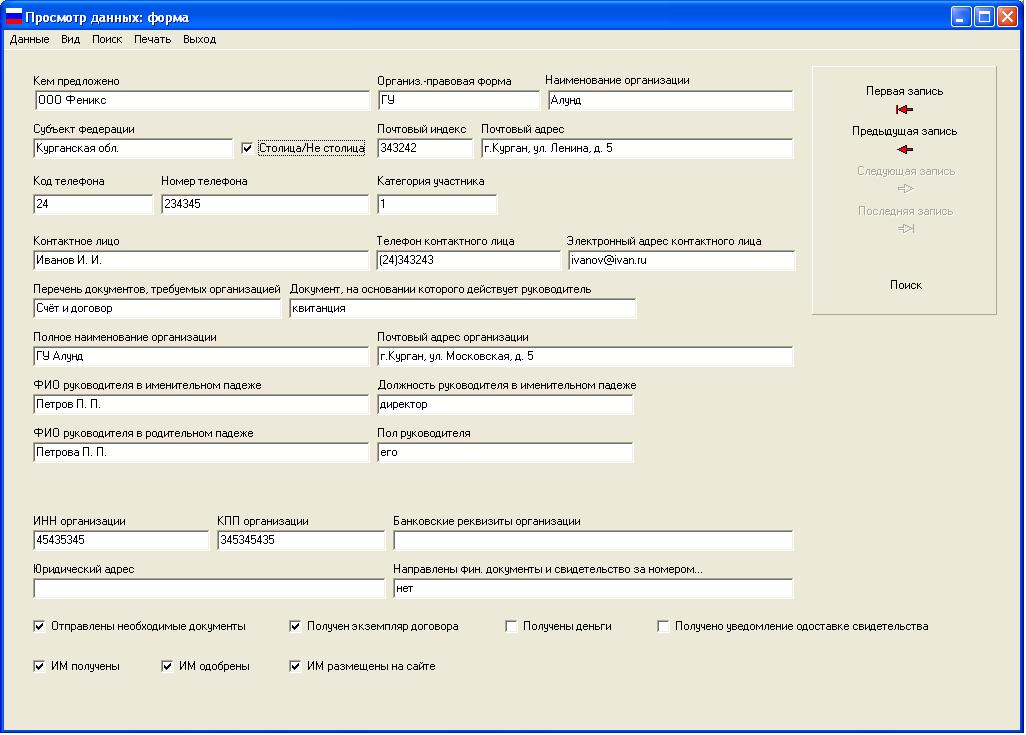Click Последняя запись label

tap(906, 211)
